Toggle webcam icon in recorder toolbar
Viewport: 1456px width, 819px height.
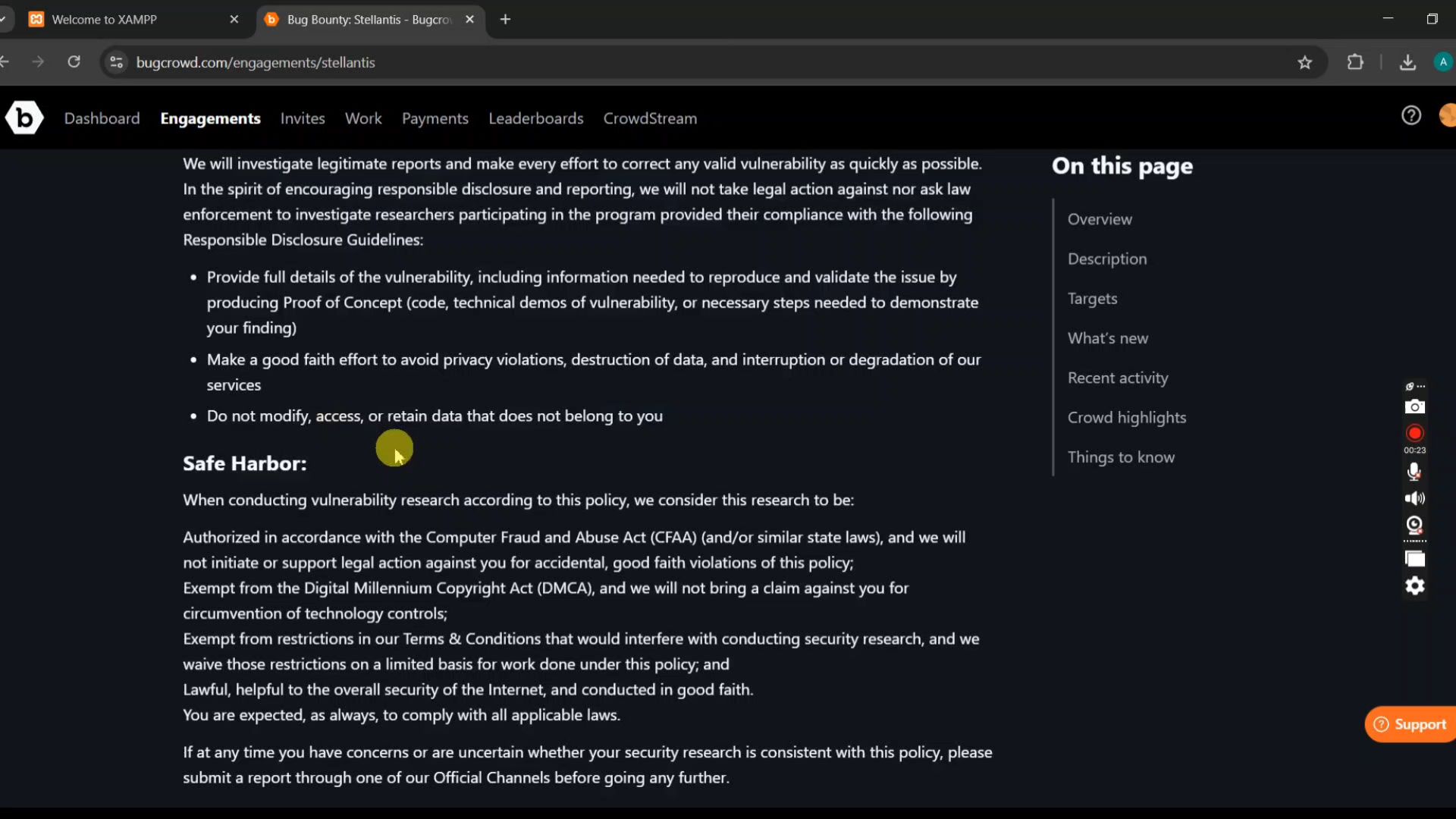click(1414, 525)
